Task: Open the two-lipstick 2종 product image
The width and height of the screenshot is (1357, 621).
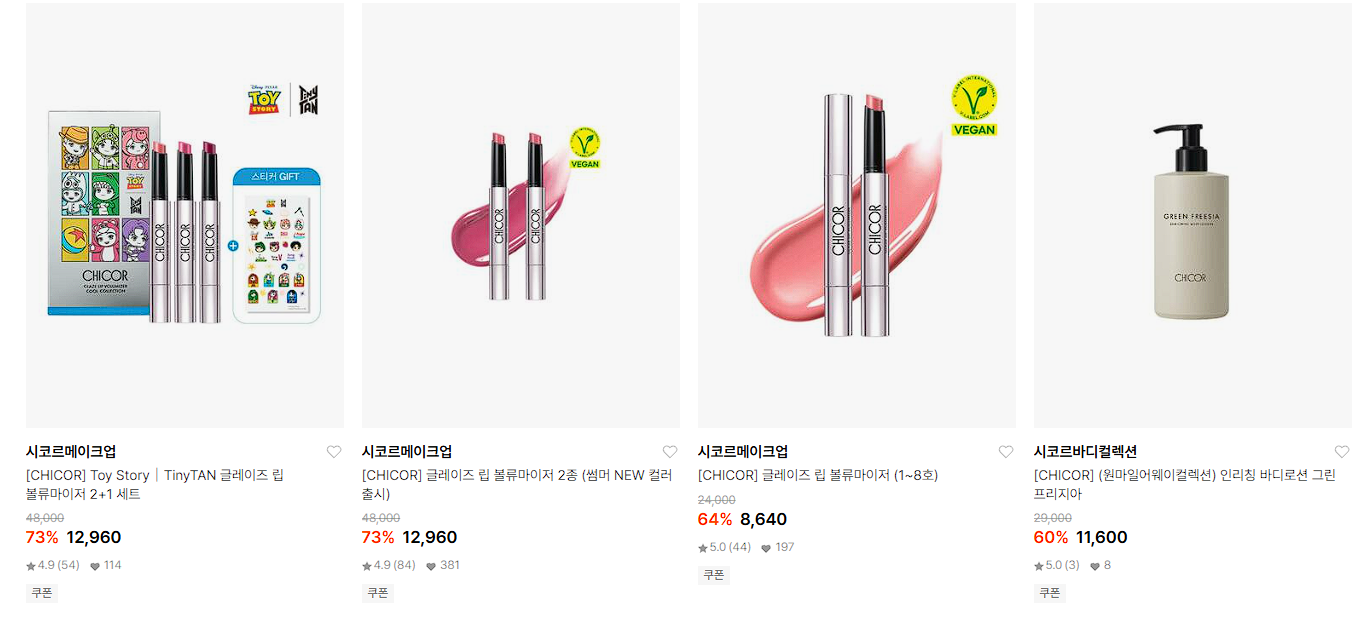Action: 521,215
